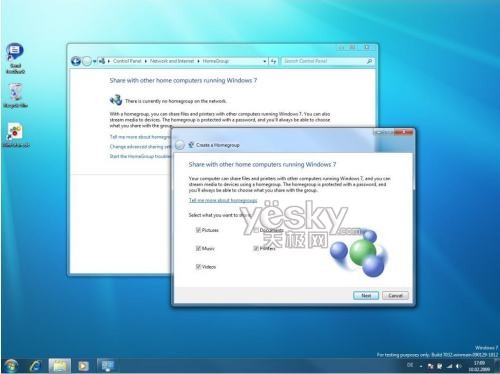Click the search magnifier icon
The height and width of the screenshot is (374, 500).
(x=369, y=61)
